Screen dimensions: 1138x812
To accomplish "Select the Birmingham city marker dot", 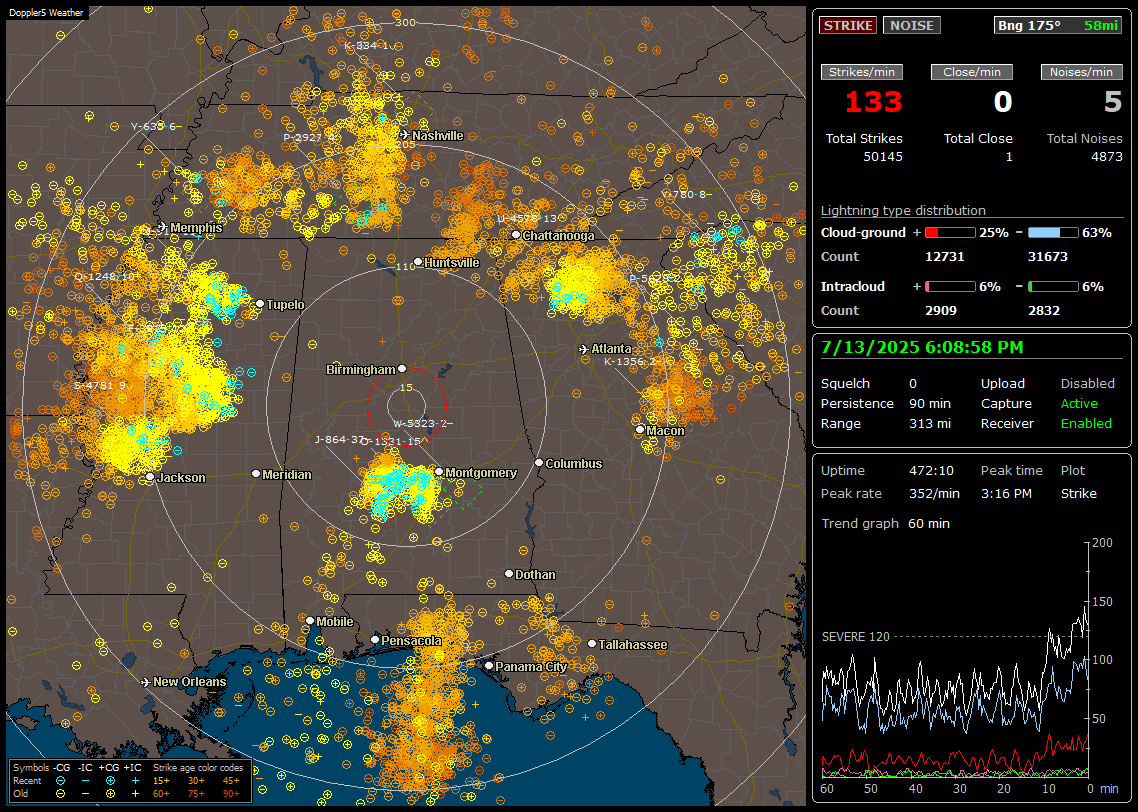I will (x=402, y=369).
